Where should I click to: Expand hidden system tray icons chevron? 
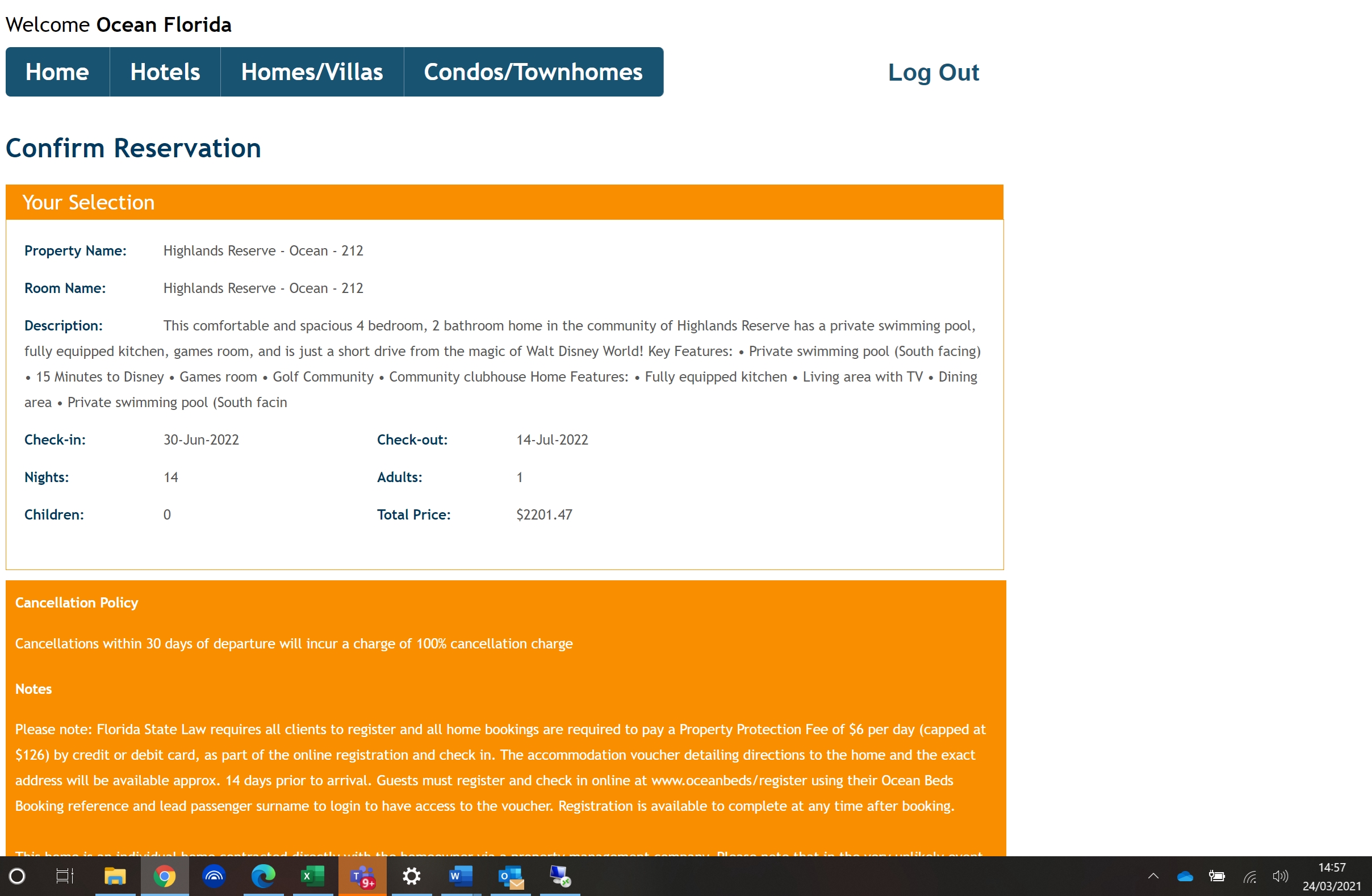[1153, 876]
